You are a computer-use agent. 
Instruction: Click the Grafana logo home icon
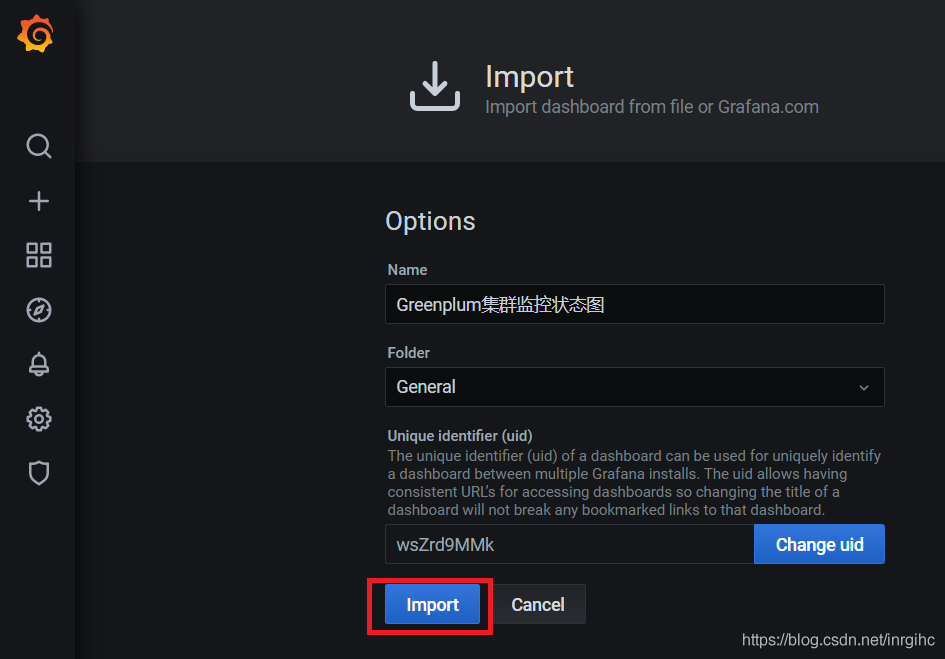pos(36,35)
